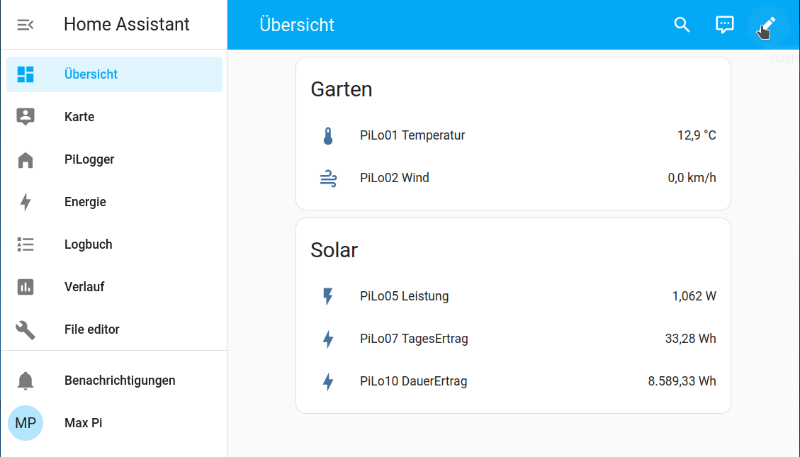Click the thermometer icon for PiLo01
Screen dimensions: 800x457
coord(328,136)
